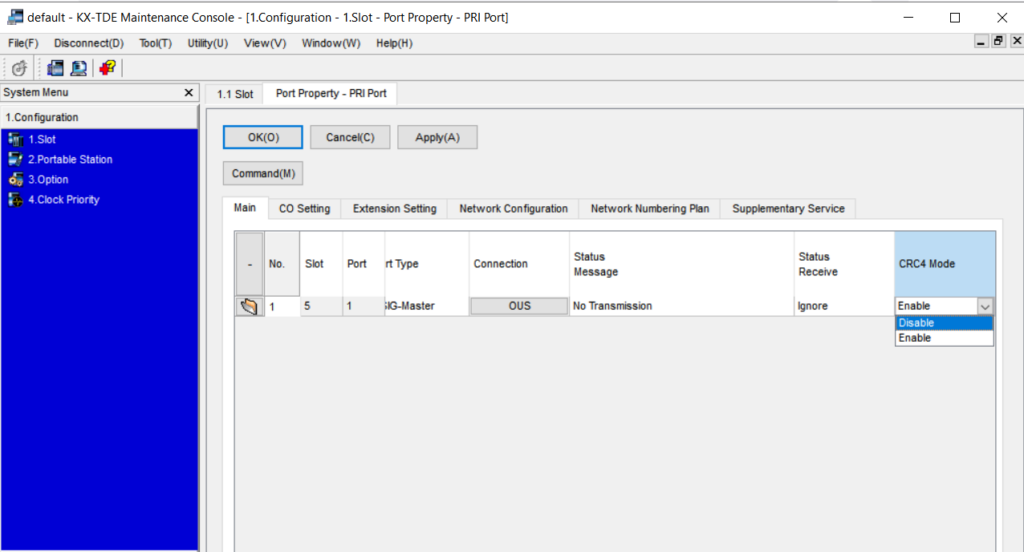
Task: Click the computer monitor toolbar icon
Action: click(78, 68)
